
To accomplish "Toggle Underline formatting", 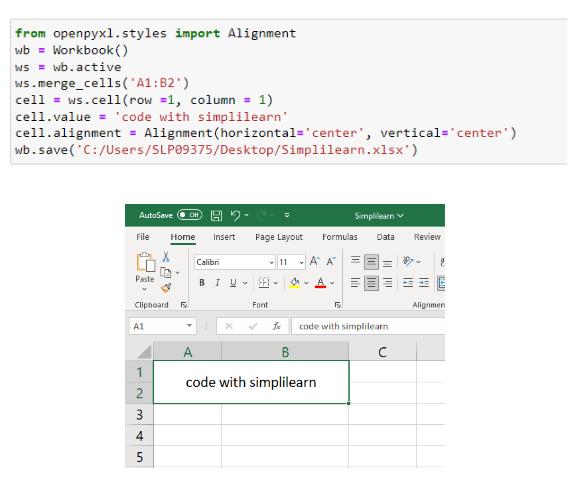I will (x=233, y=283).
